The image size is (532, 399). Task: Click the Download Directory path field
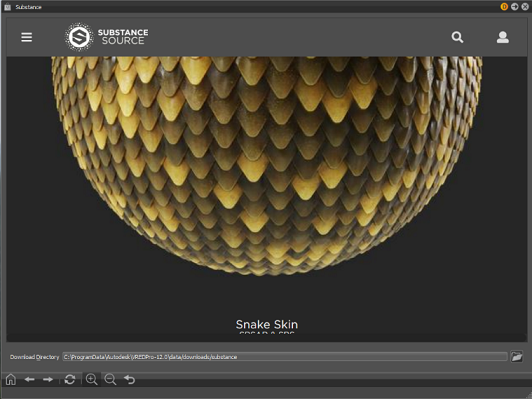[x=285, y=357]
